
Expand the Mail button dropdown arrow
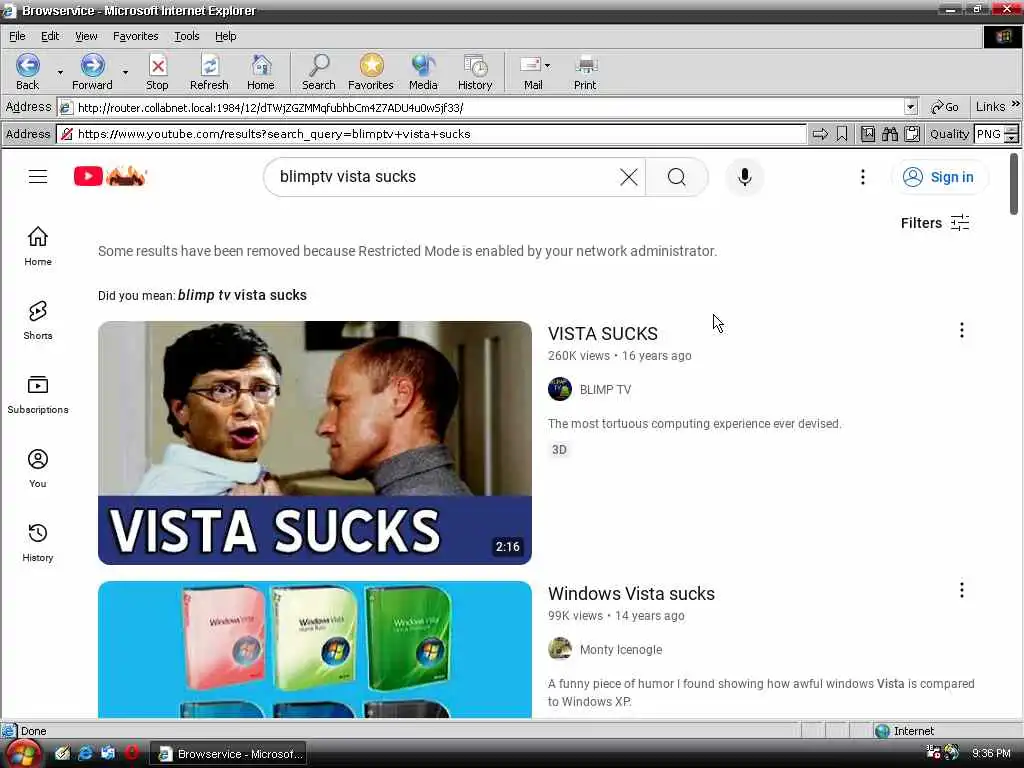547,65
